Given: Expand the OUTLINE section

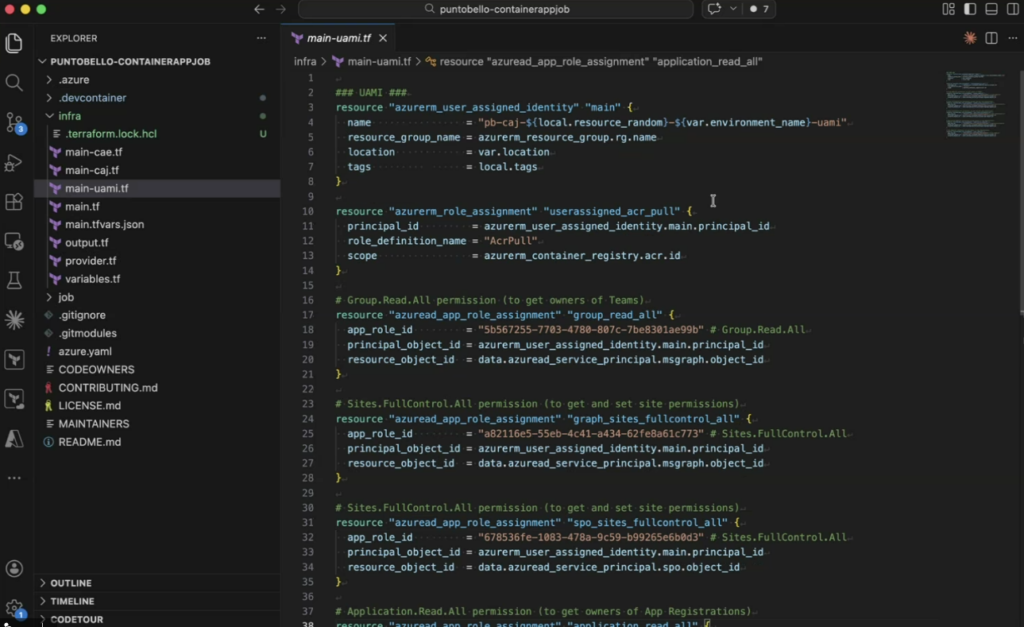Looking at the screenshot, I should point(70,583).
